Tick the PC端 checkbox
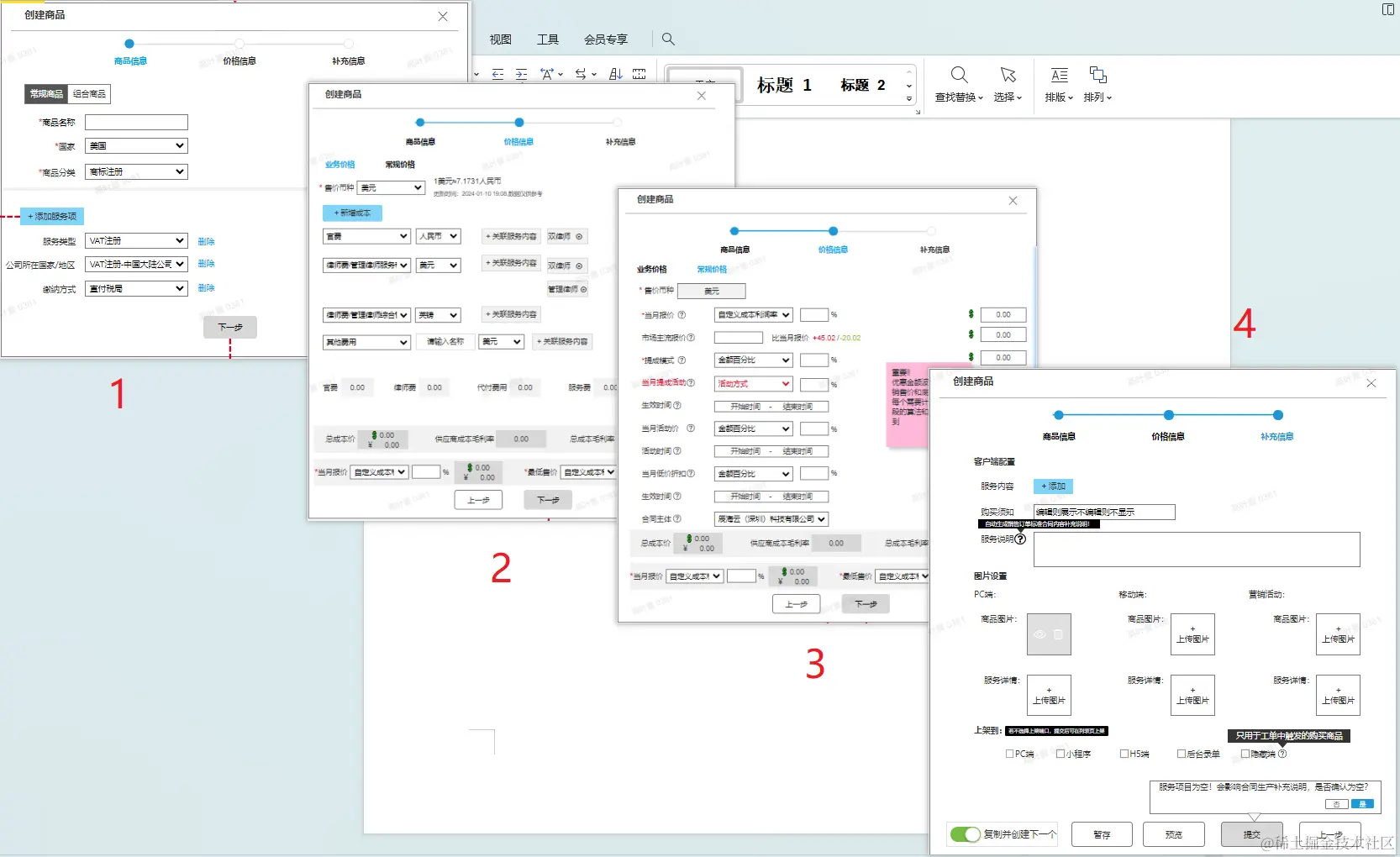The image size is (1400, 857). coord(1009,754)
